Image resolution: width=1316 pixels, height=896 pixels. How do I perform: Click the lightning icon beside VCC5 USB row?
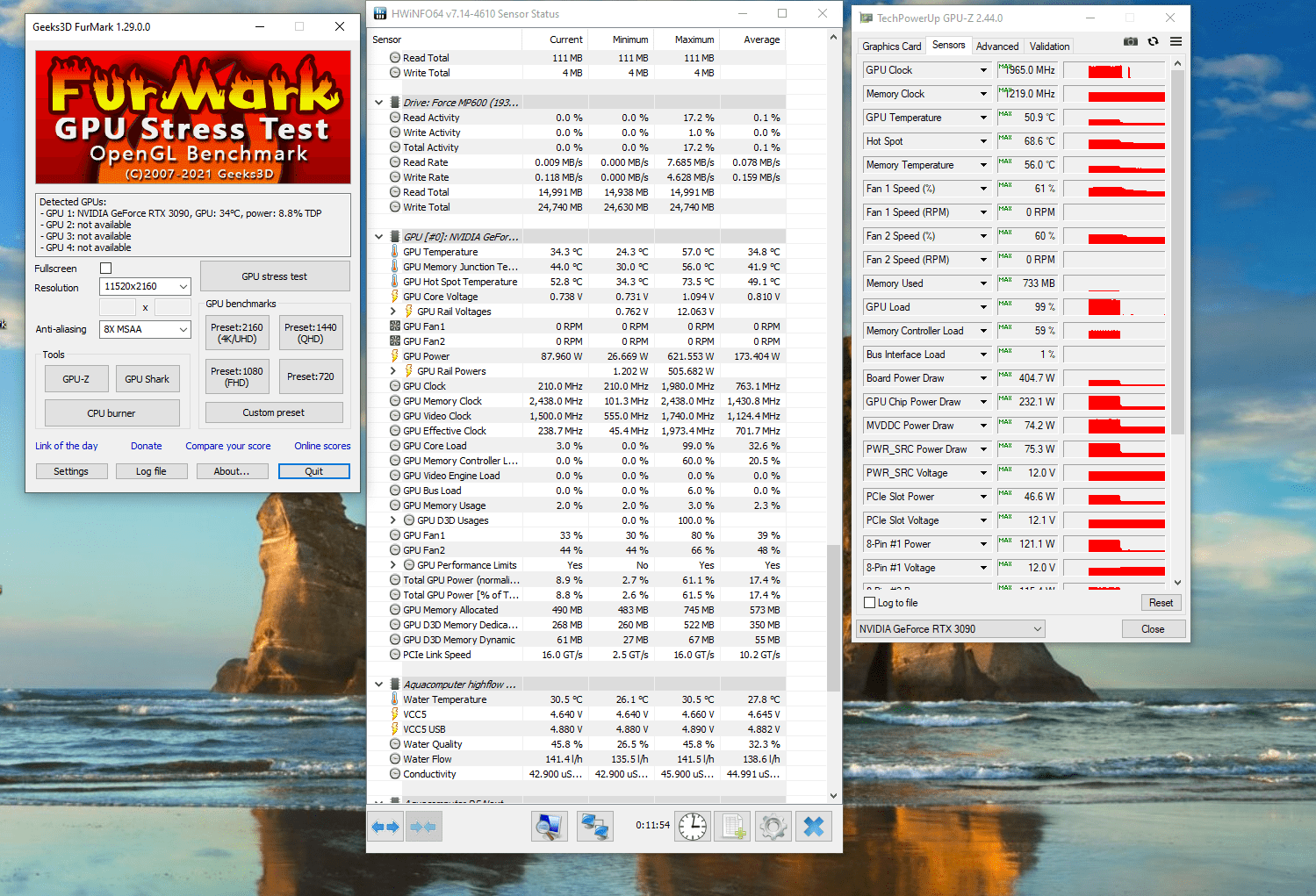pyautogui.click(x=395, y=729)
